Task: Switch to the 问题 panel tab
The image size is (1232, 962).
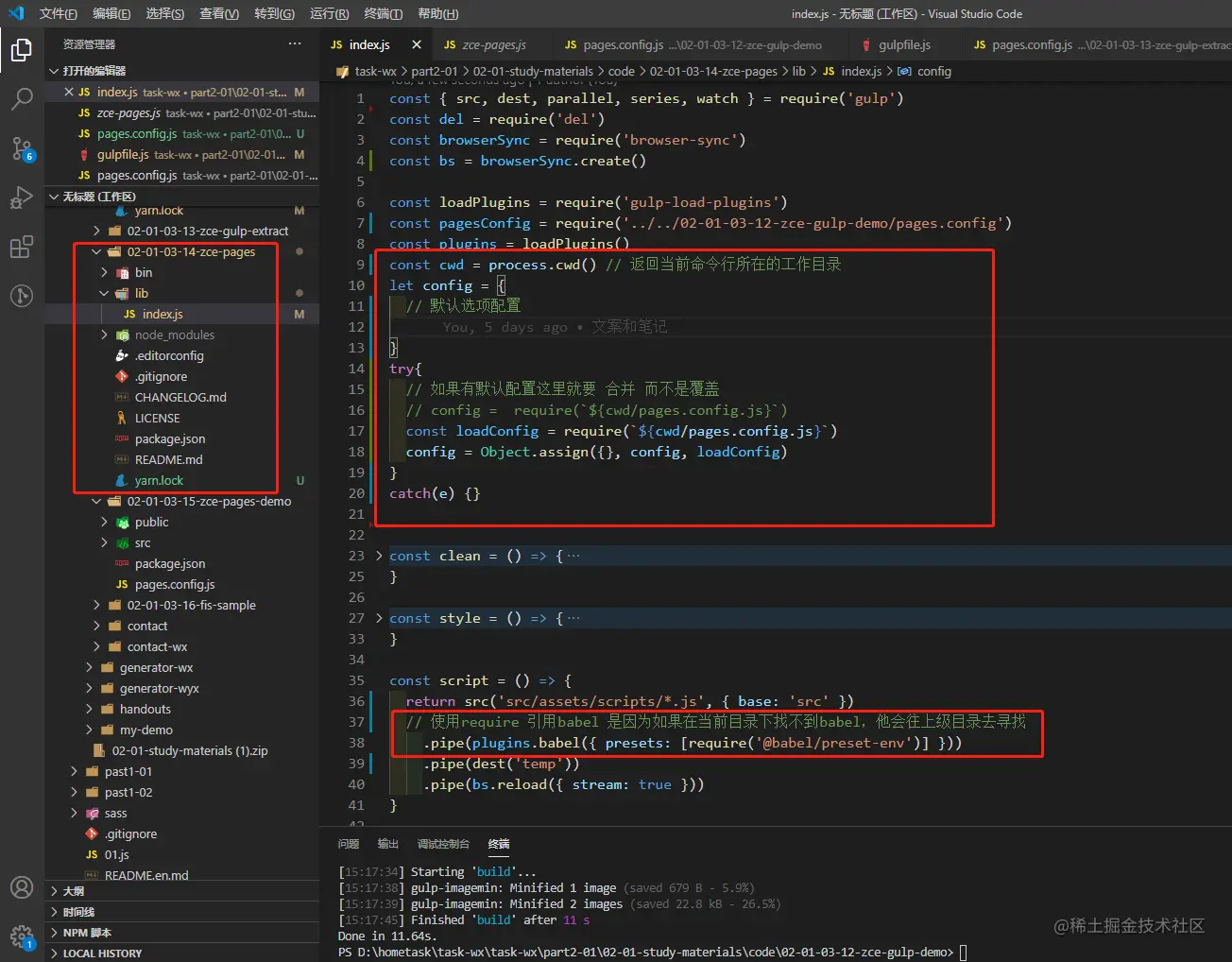Action: click(349, 844)
